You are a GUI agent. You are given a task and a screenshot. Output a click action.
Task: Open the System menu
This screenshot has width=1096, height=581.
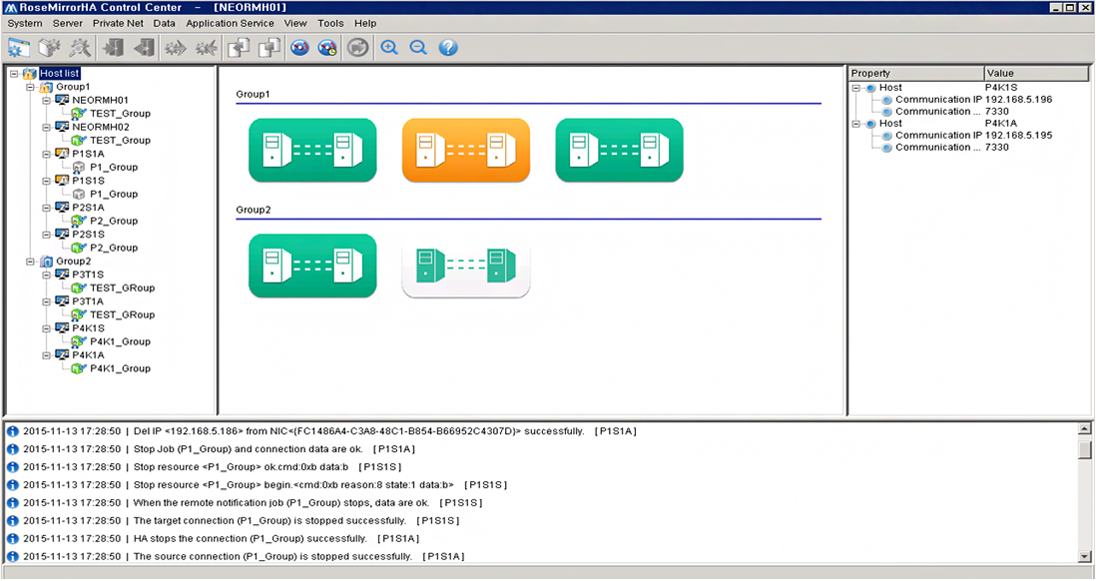(25, 23)
